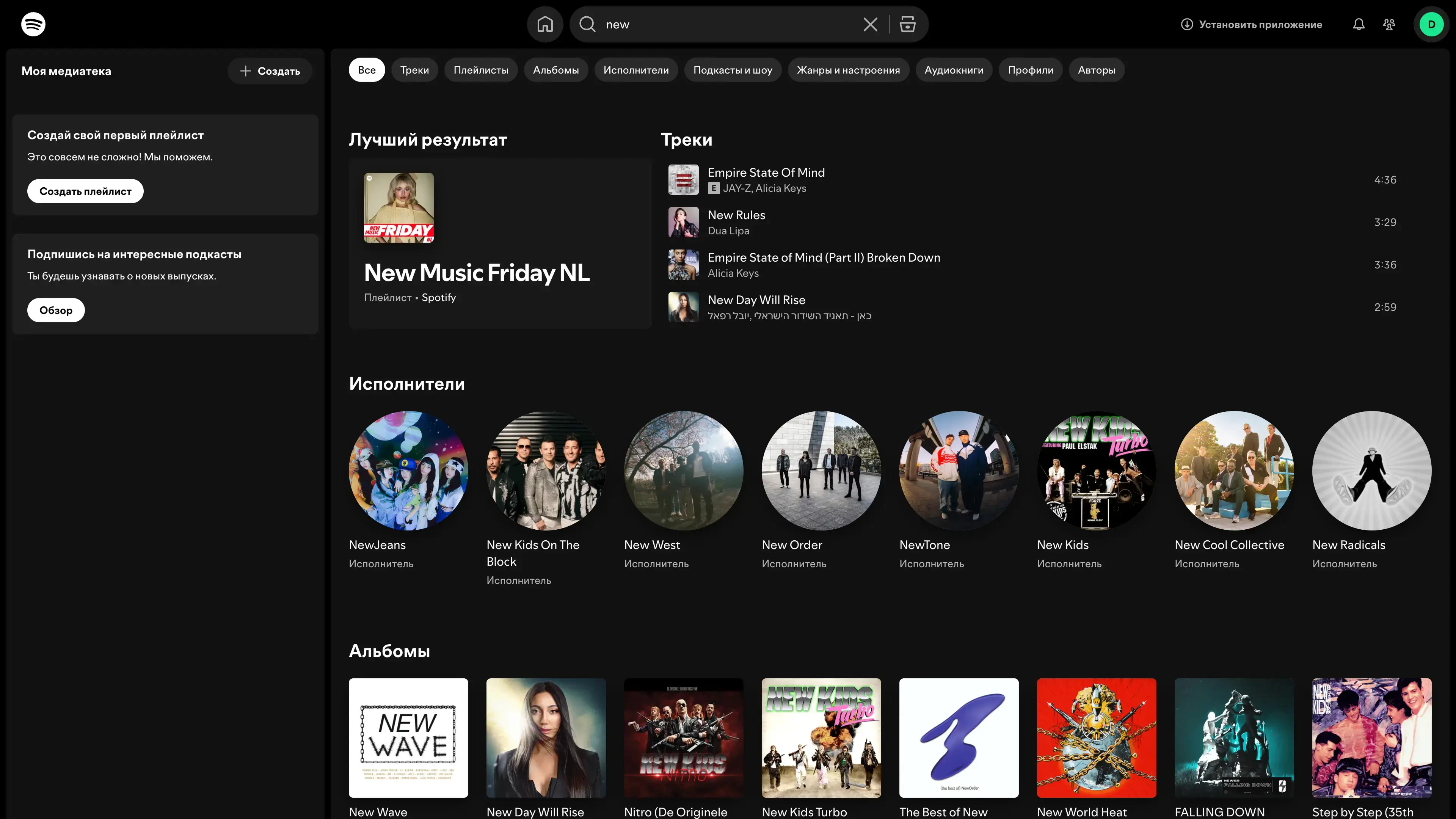This screenshot has height=819, width=1456.
Task: Choose the Жанры и настроения filter
Action: [x=848, y=70]
